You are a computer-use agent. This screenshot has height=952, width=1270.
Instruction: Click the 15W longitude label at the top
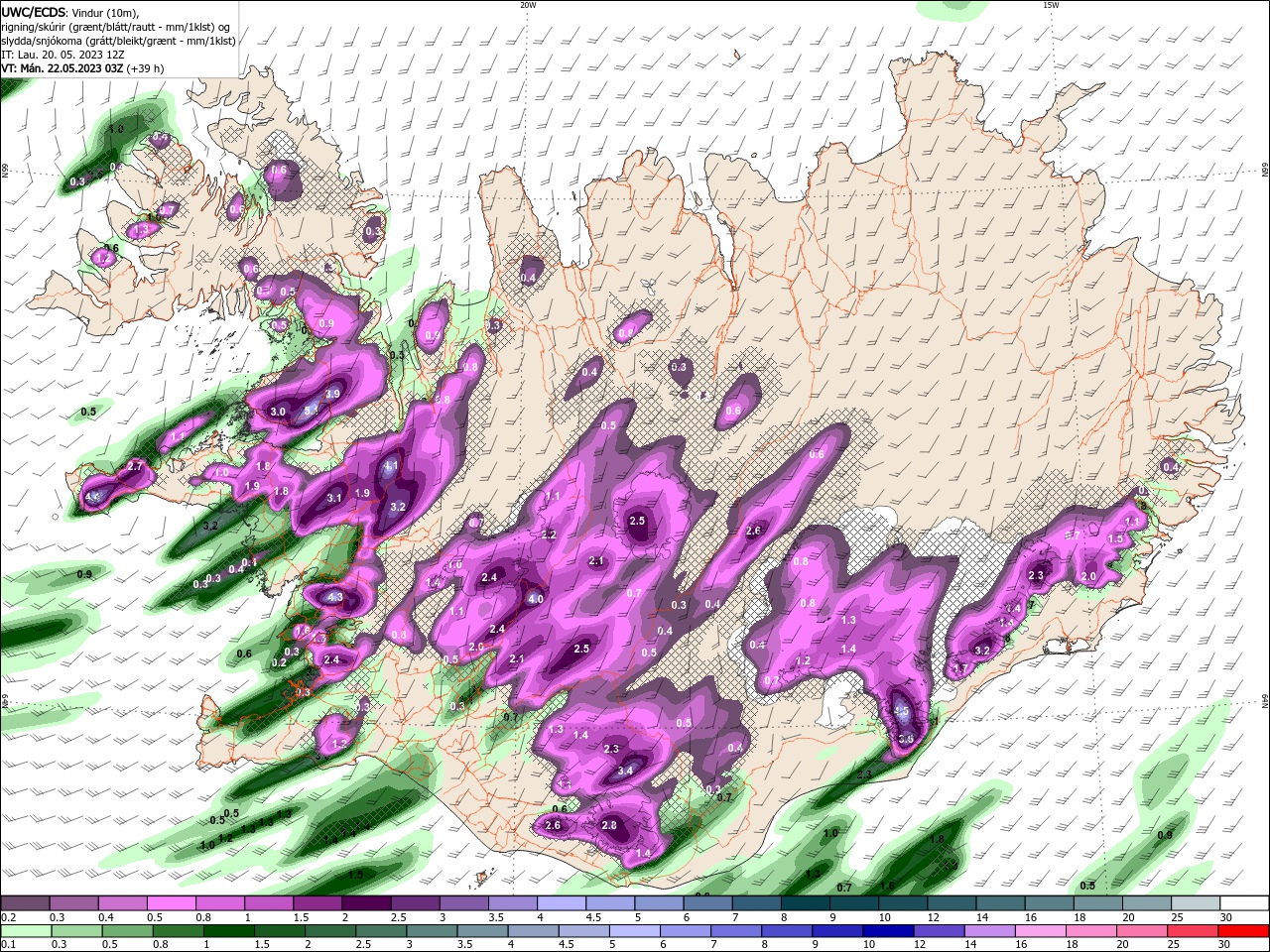pyautogui.click(x=1051, y=5)
